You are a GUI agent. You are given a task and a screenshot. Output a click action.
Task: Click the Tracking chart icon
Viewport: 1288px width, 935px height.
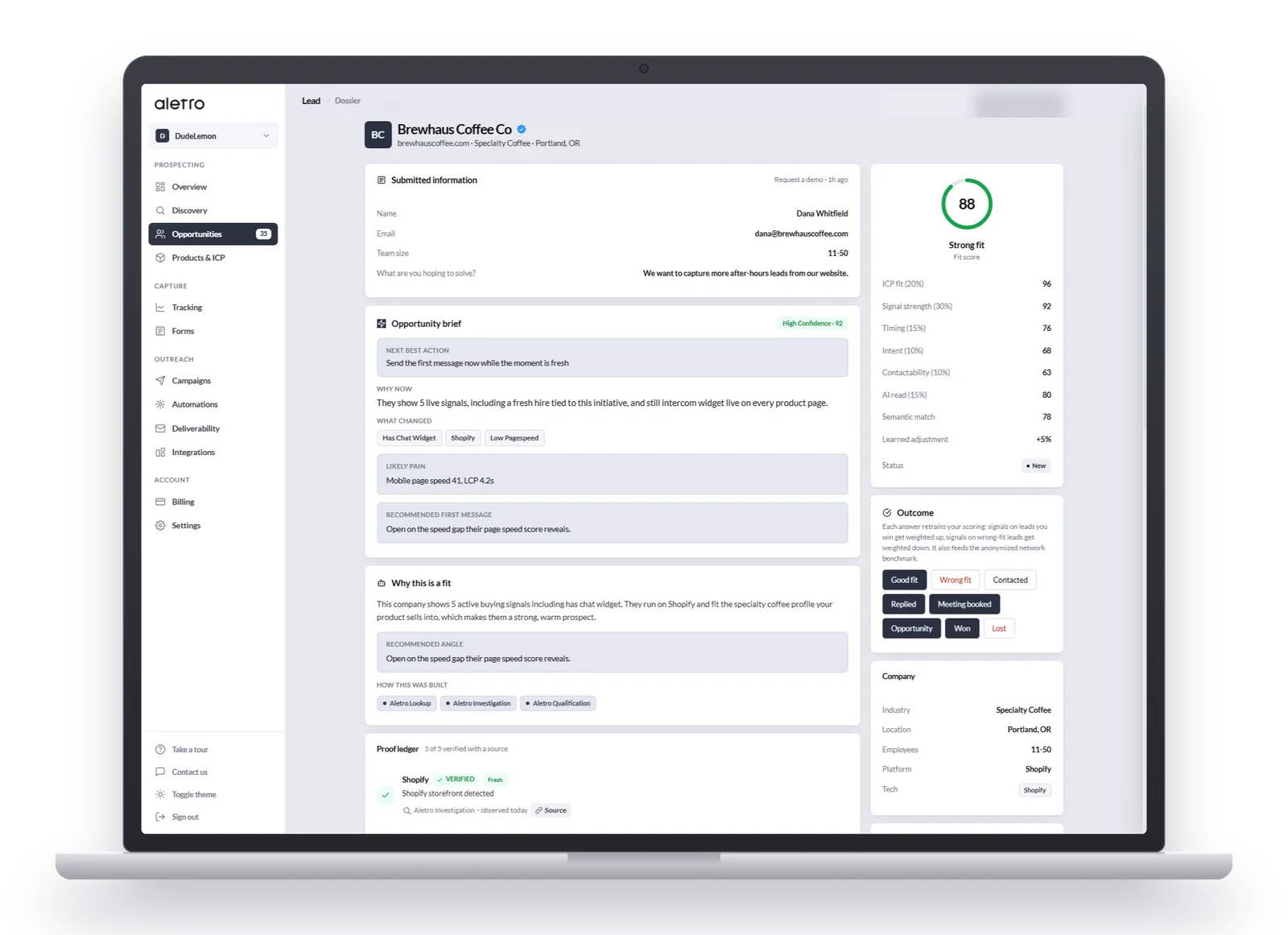160,308
